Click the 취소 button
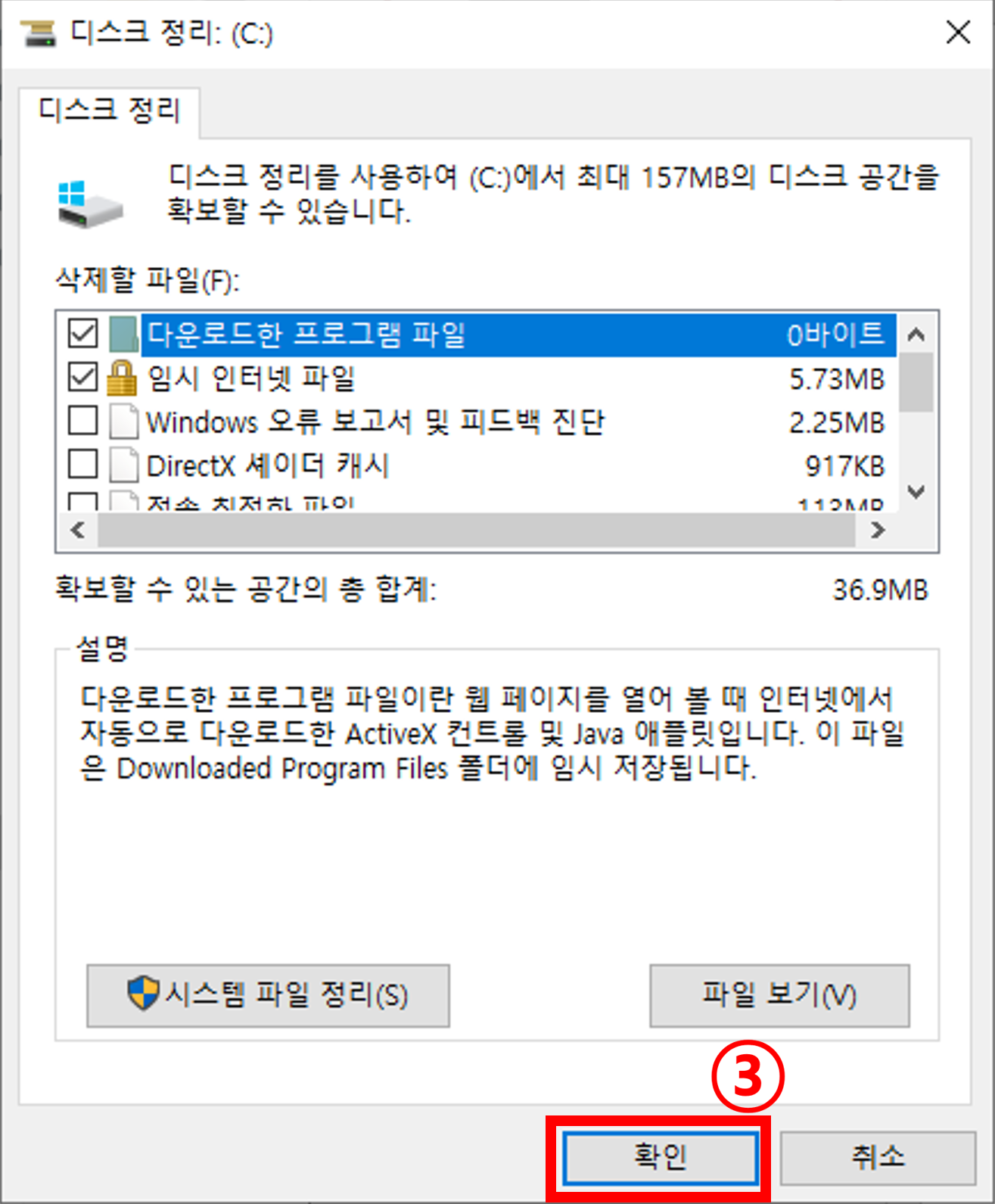 tap(878, 1157)
